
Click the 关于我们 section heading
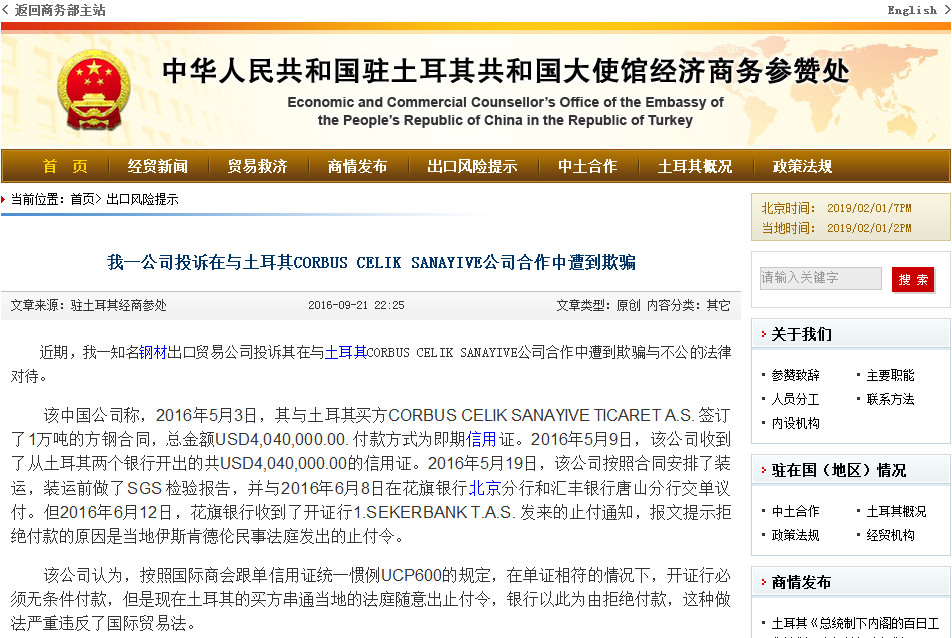tap(801, 334)
